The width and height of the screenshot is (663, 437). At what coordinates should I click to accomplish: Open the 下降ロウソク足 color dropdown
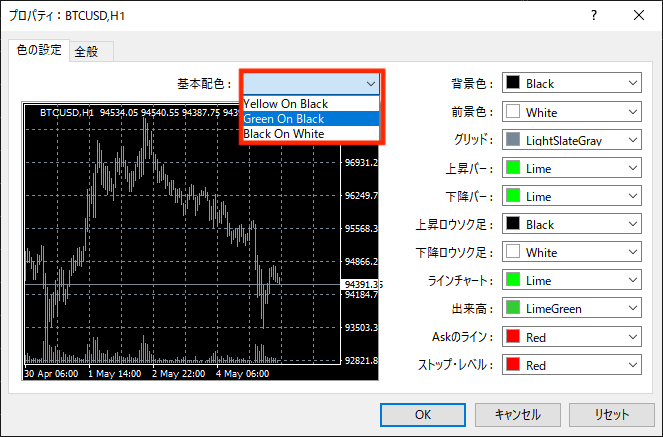[572, 252]
